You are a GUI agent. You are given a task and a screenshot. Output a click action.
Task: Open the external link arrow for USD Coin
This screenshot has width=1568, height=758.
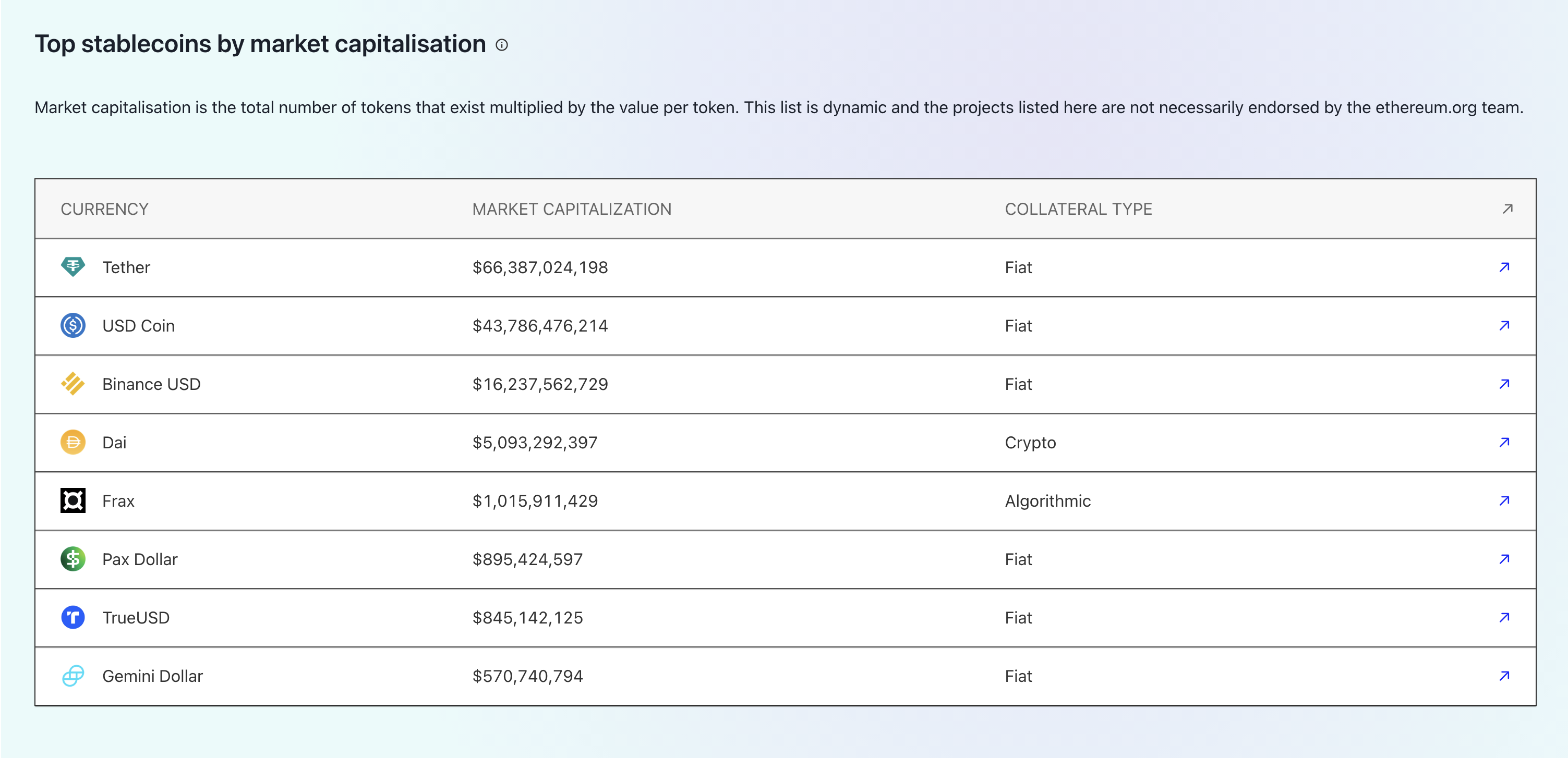(x=1504, y=325)
